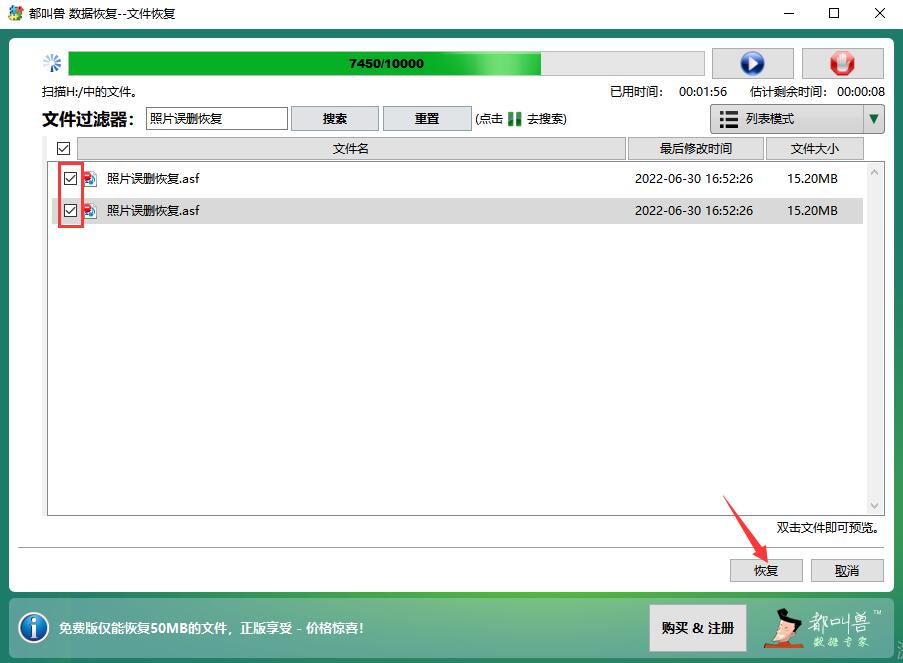903x663 pixels.
Task: Click the info icon in bottom banner
Action: coord(33,627)
